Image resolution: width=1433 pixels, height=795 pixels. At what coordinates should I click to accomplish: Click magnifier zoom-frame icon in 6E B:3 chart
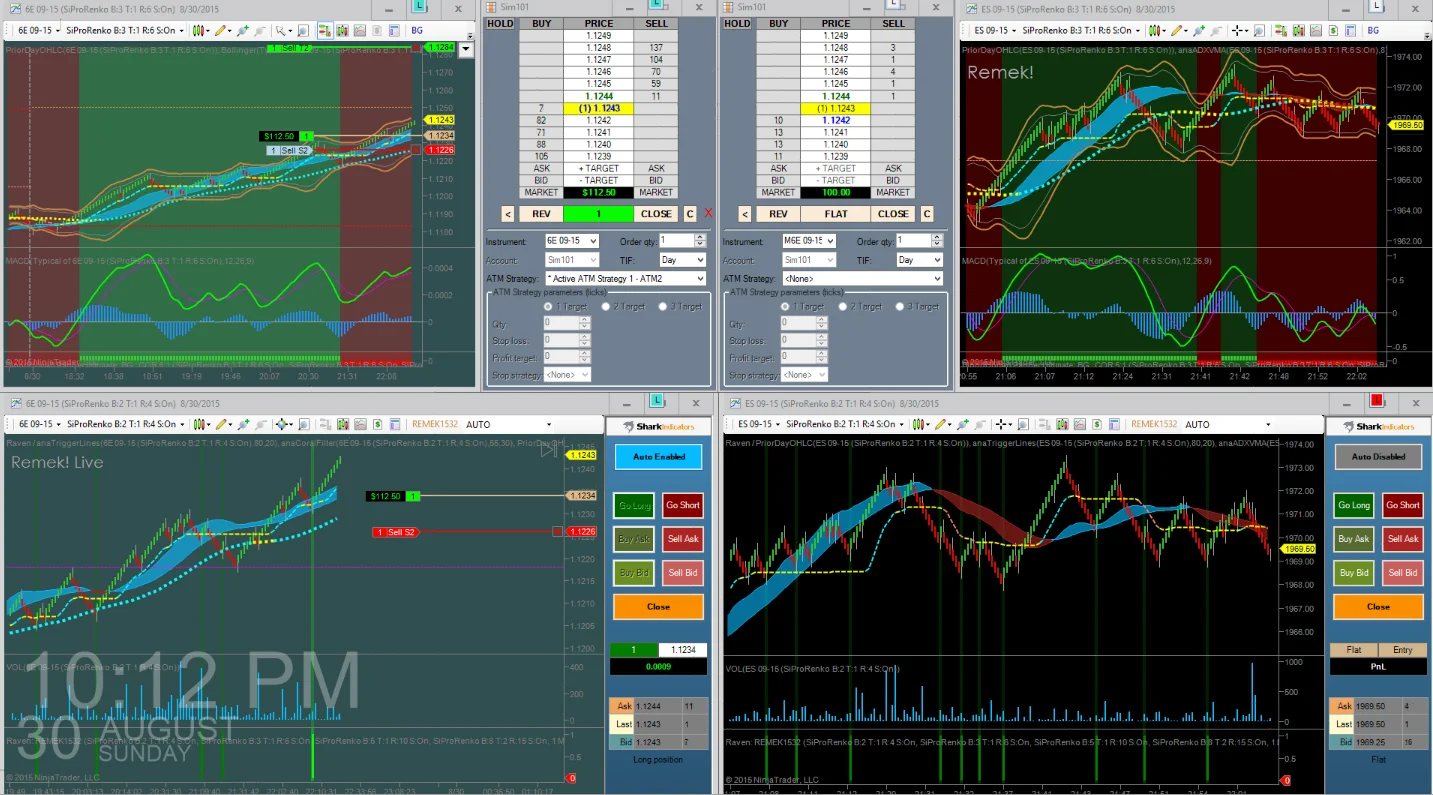(x=302, y=31)
